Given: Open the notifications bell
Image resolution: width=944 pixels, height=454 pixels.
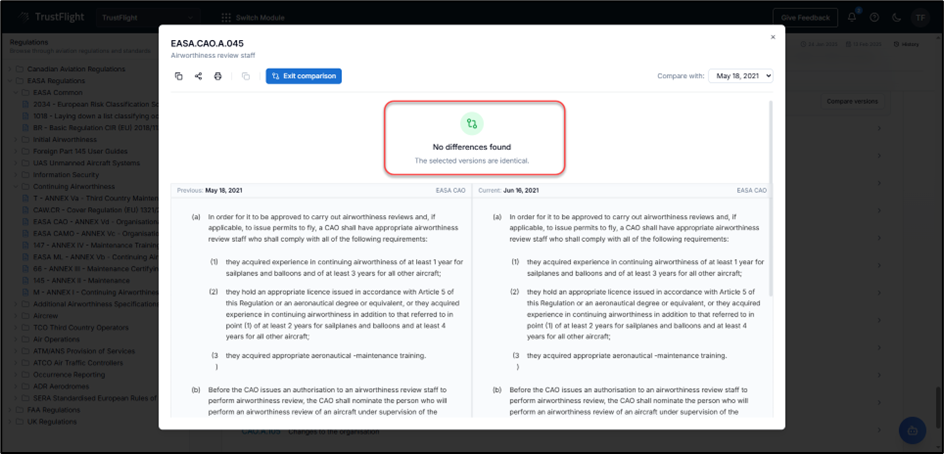Looking at the screenshot, I should tap(852, 17).
